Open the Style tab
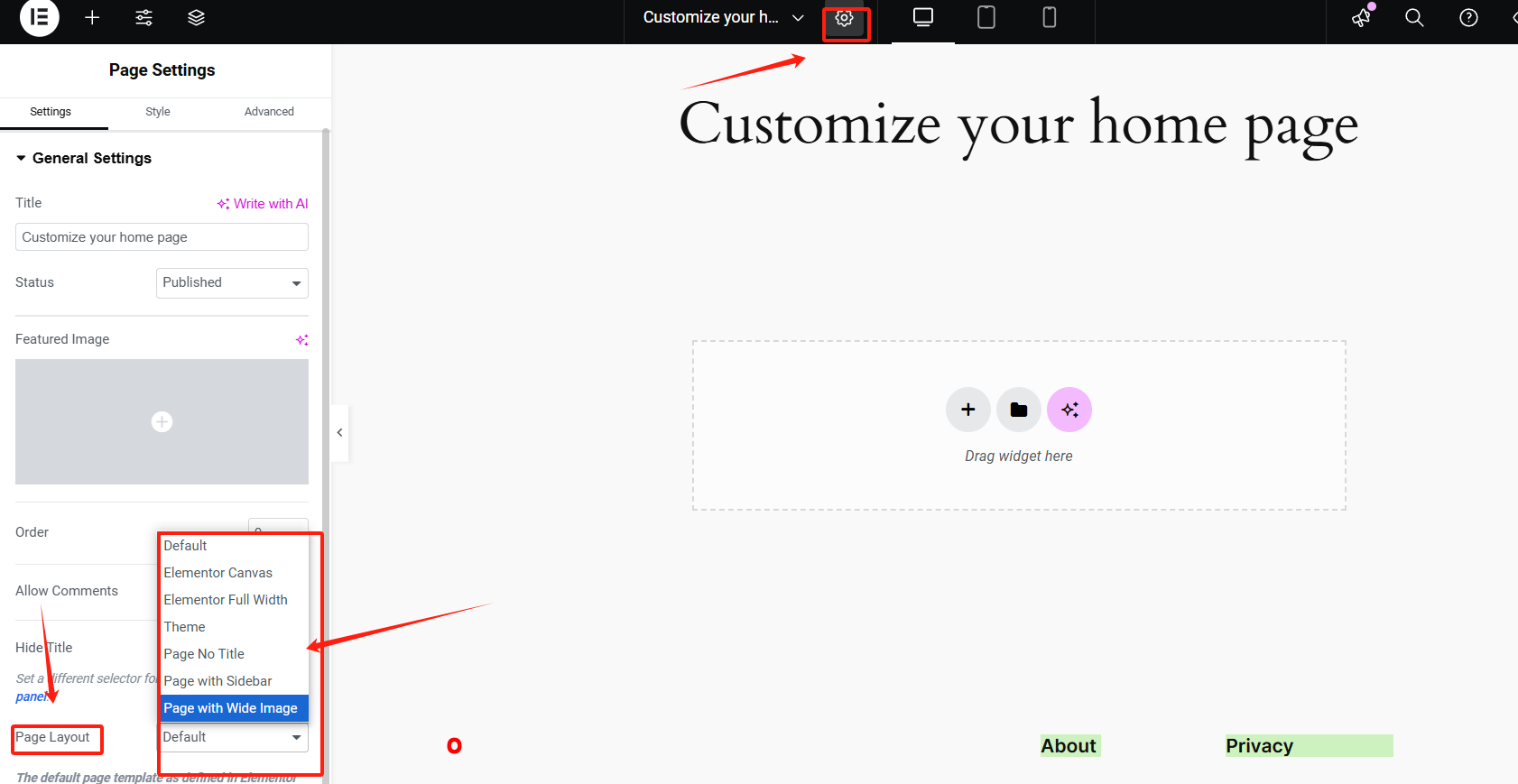1518x784 pixels. coord(158,112)
